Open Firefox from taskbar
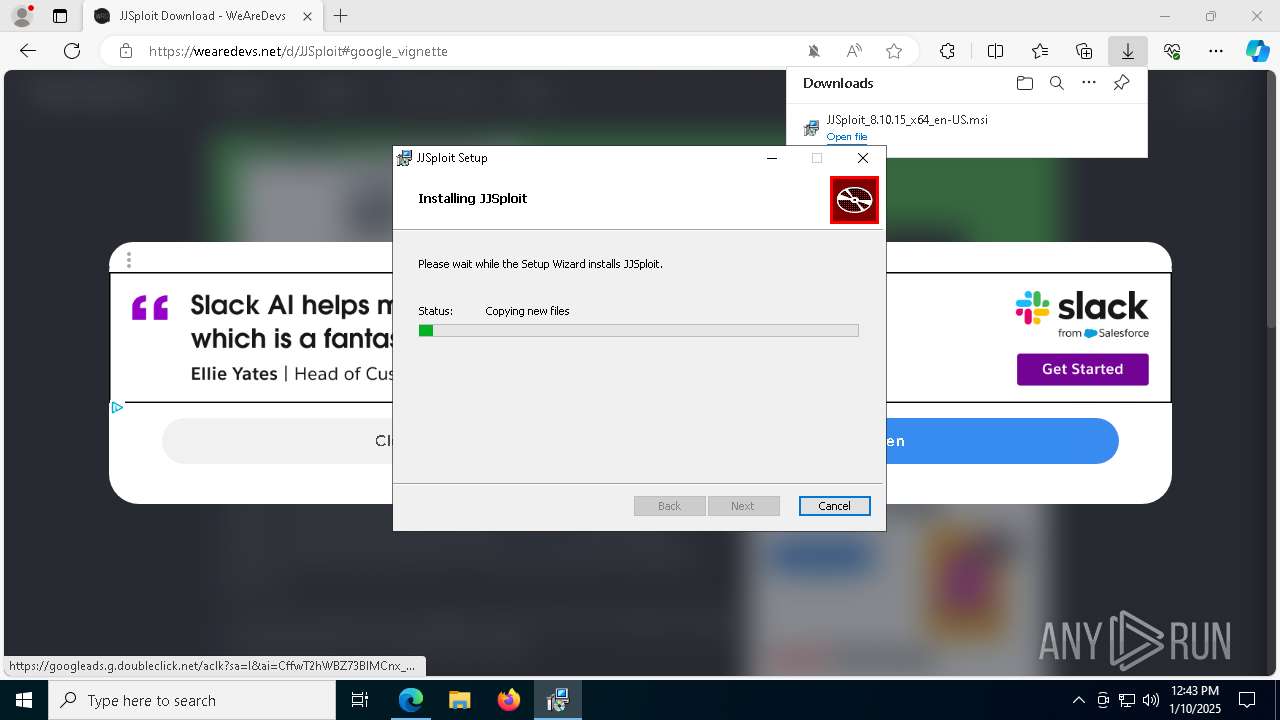The height and width of the screenshot is (720, 1280). (509, 700)
